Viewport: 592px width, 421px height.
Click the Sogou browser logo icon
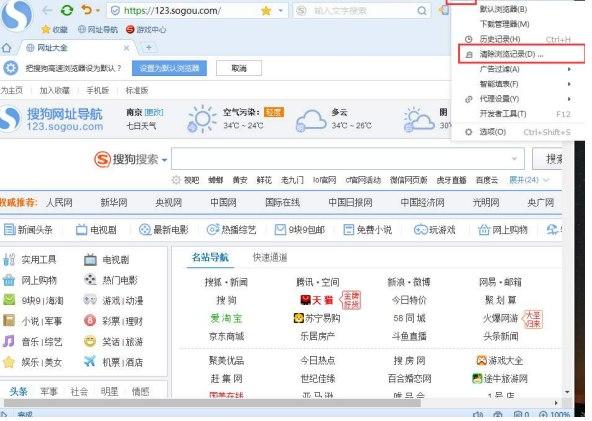pos(16,16)
